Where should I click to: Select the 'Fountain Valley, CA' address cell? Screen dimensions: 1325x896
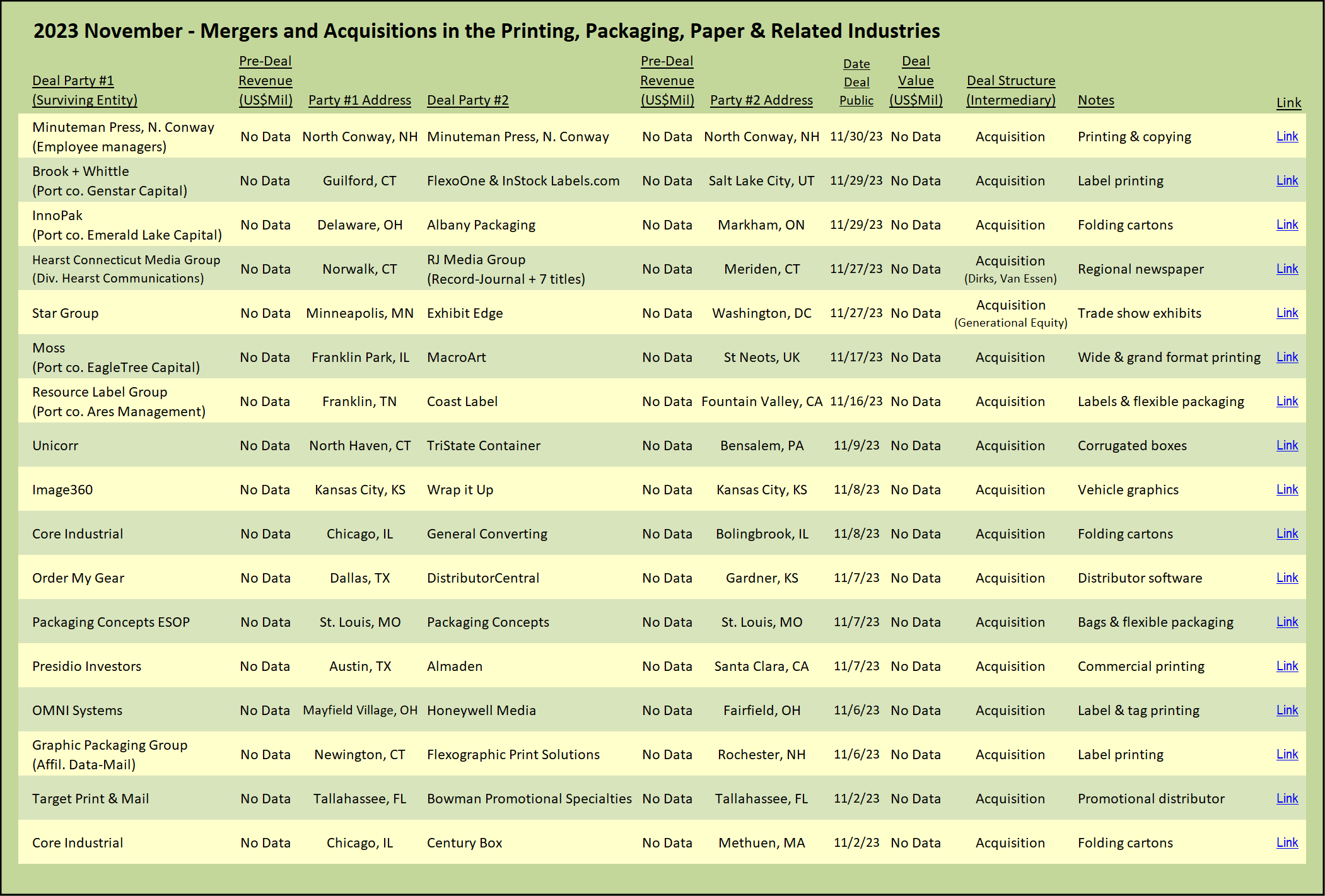point(762,402)
